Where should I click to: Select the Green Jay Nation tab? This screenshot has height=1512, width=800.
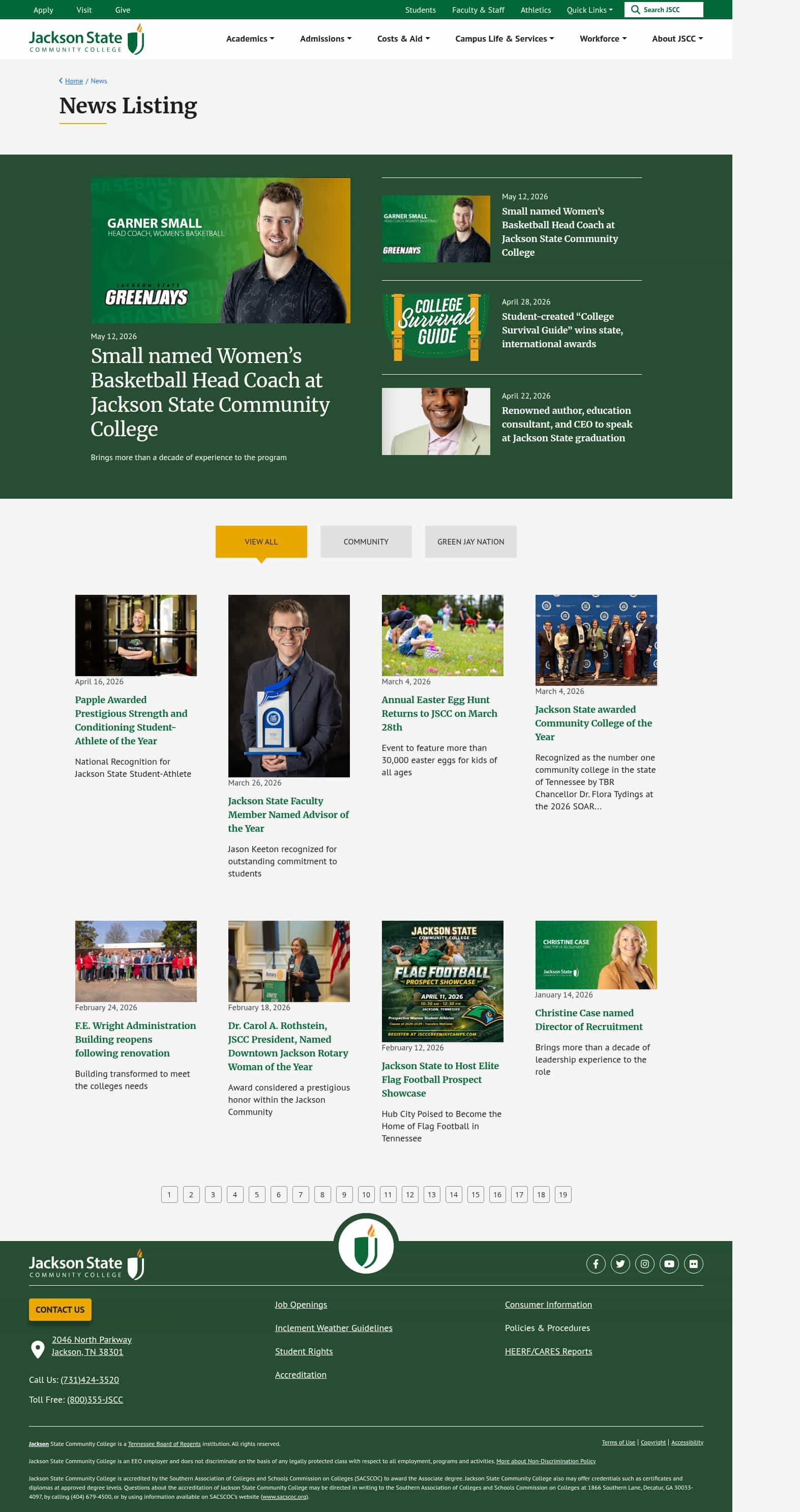coord(470,542)
